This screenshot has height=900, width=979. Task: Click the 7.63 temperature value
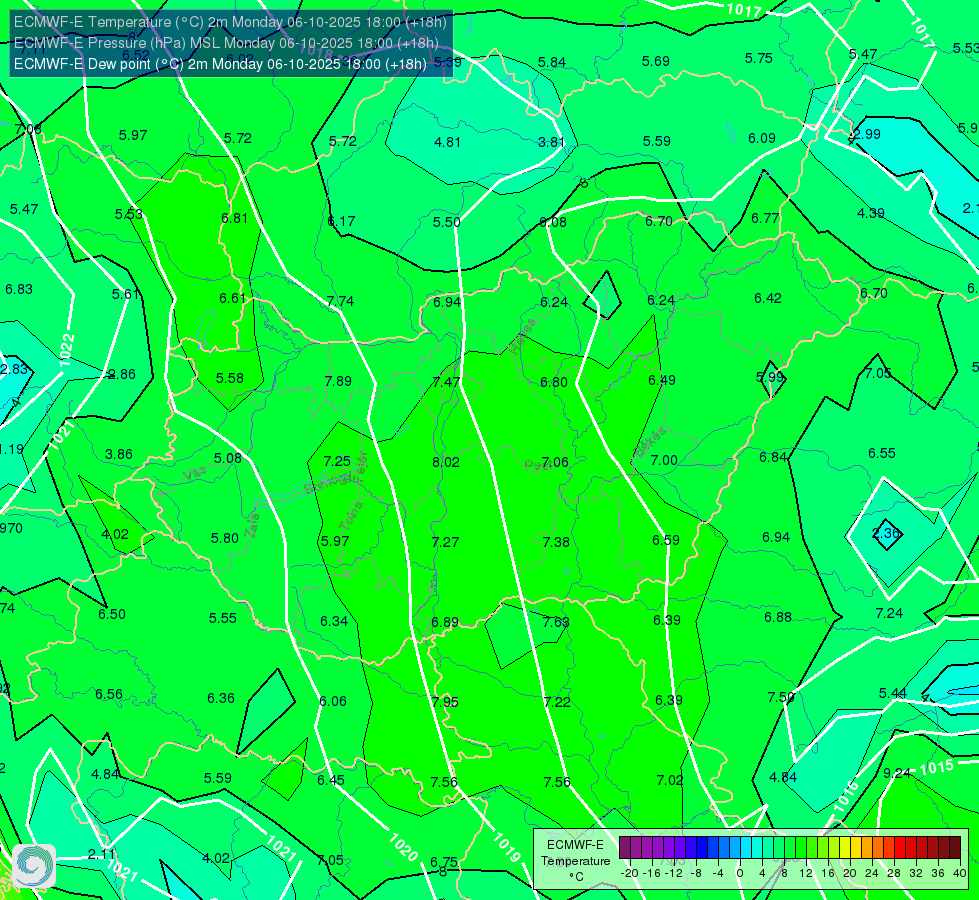pos(556,622)
